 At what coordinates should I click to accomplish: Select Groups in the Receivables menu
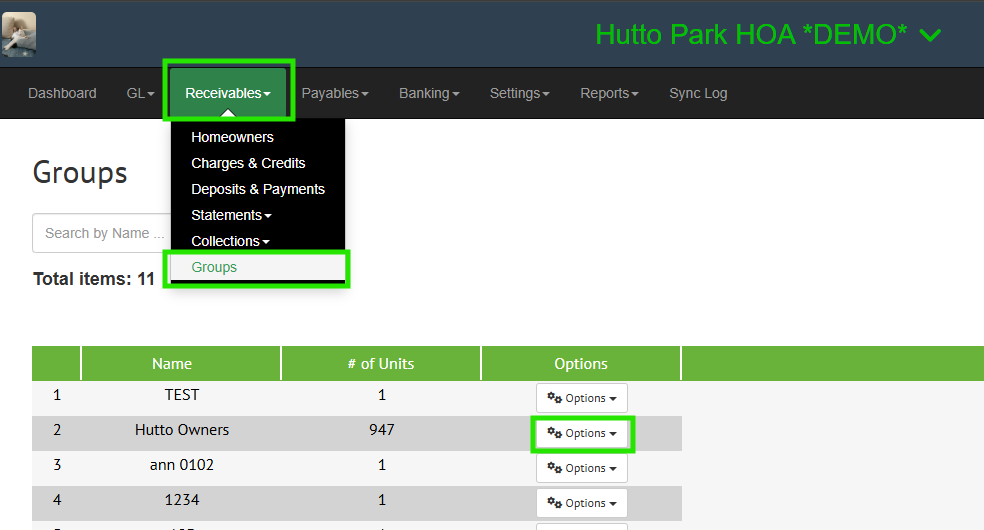click(214, 267)
